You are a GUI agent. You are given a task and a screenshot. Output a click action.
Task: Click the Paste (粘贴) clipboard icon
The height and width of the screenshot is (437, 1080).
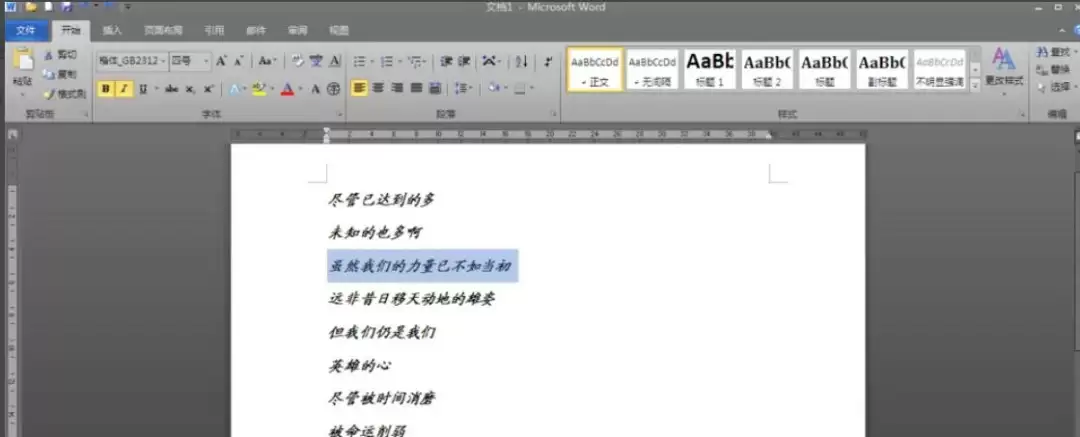coord(23,61)
